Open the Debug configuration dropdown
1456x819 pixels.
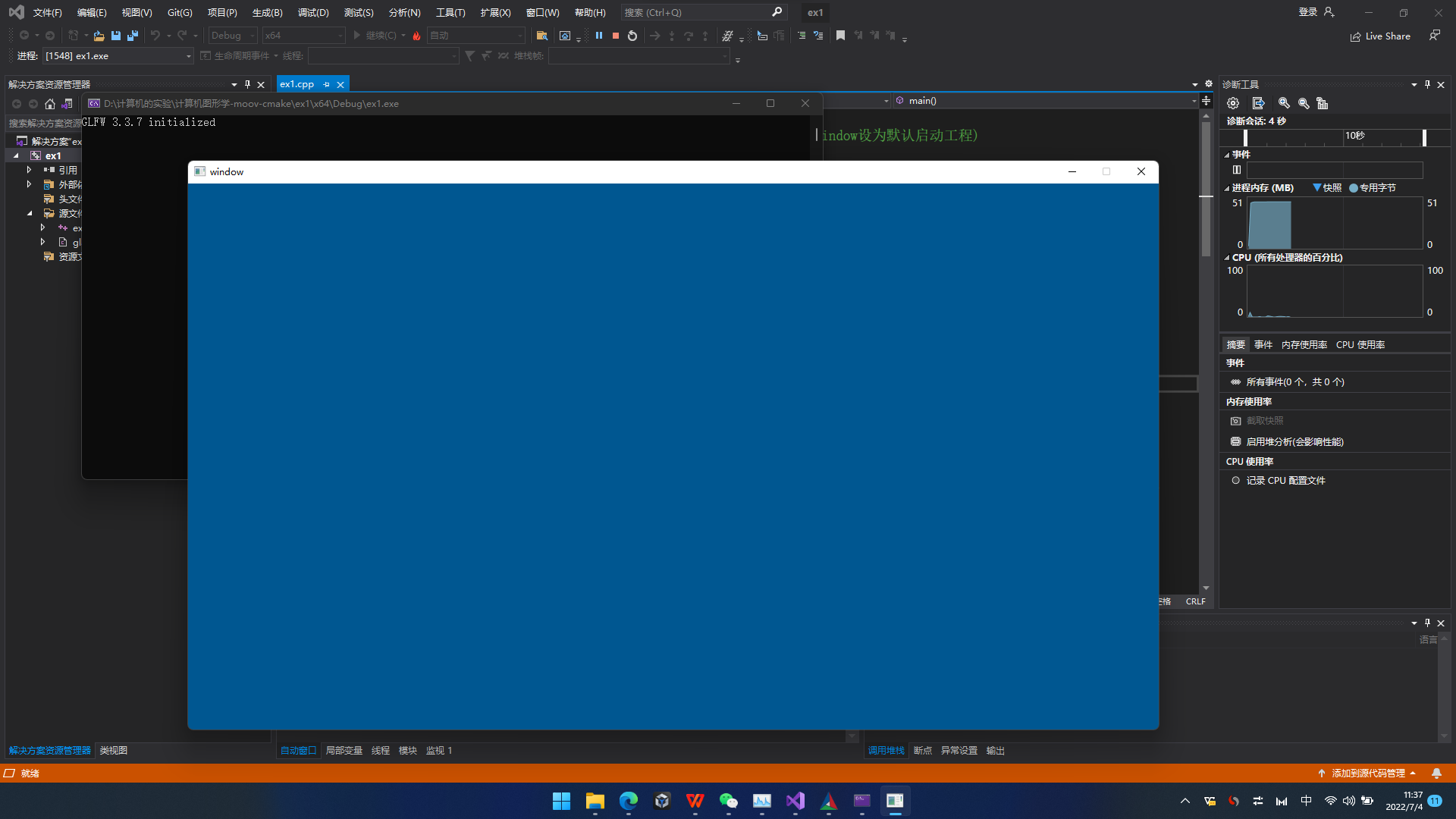tap(233, 36)
